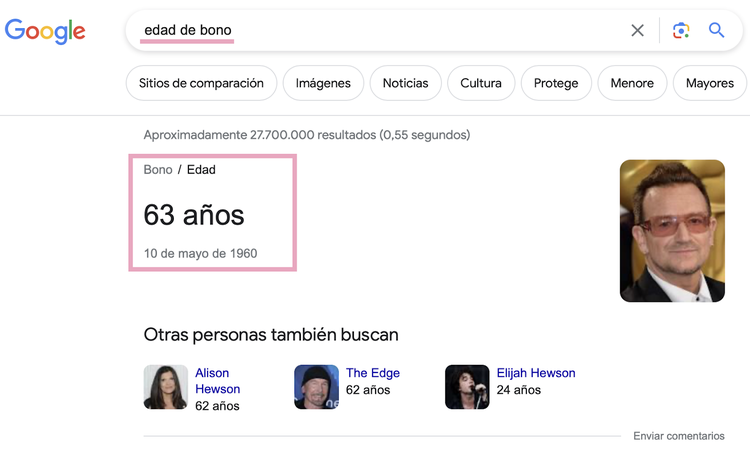Click into the search box text

click(188, 30)
